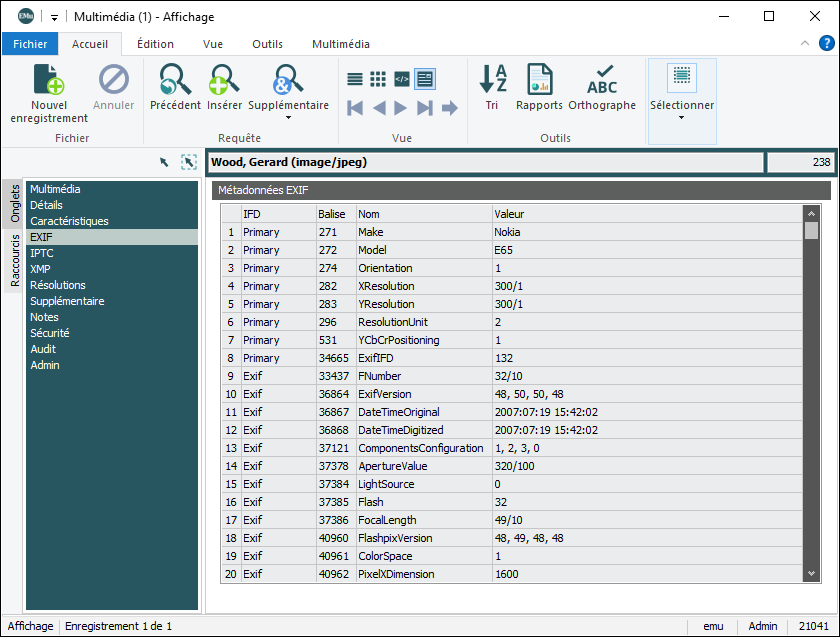Screen dimensions: 840x637
Task: Switch to contact sheet grid view
Action: click(378, 78)
